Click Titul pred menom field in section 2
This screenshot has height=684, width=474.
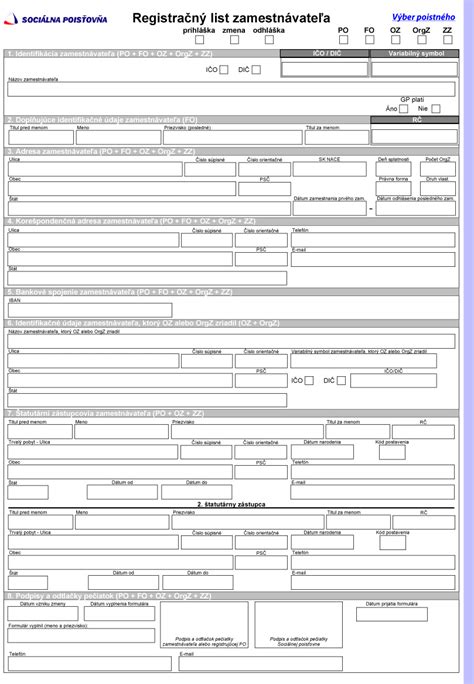coord(41,137)
